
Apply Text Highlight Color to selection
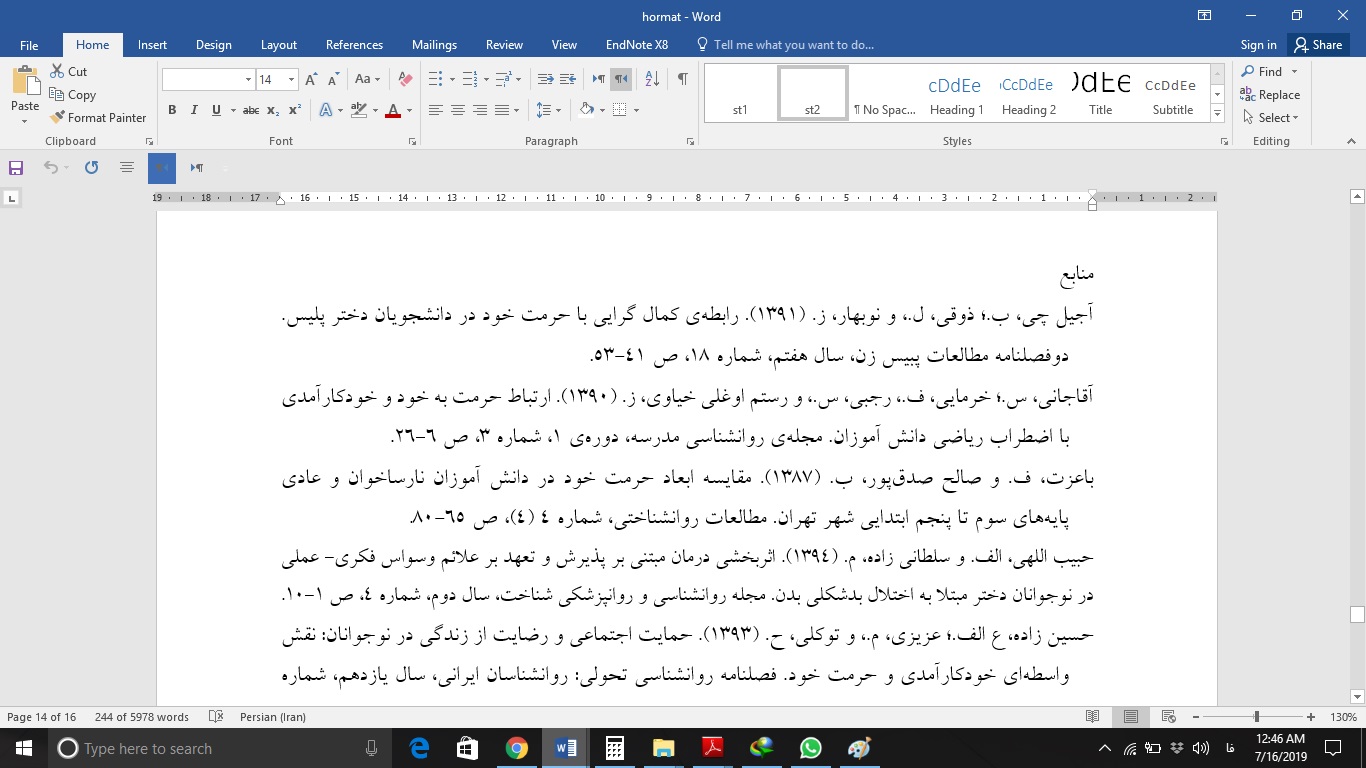coord(360,110)
